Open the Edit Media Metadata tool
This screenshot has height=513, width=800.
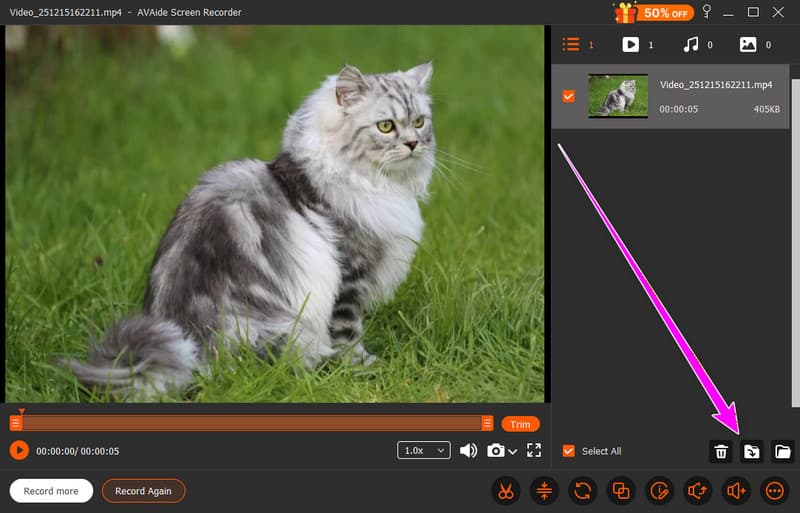[659, 491]
